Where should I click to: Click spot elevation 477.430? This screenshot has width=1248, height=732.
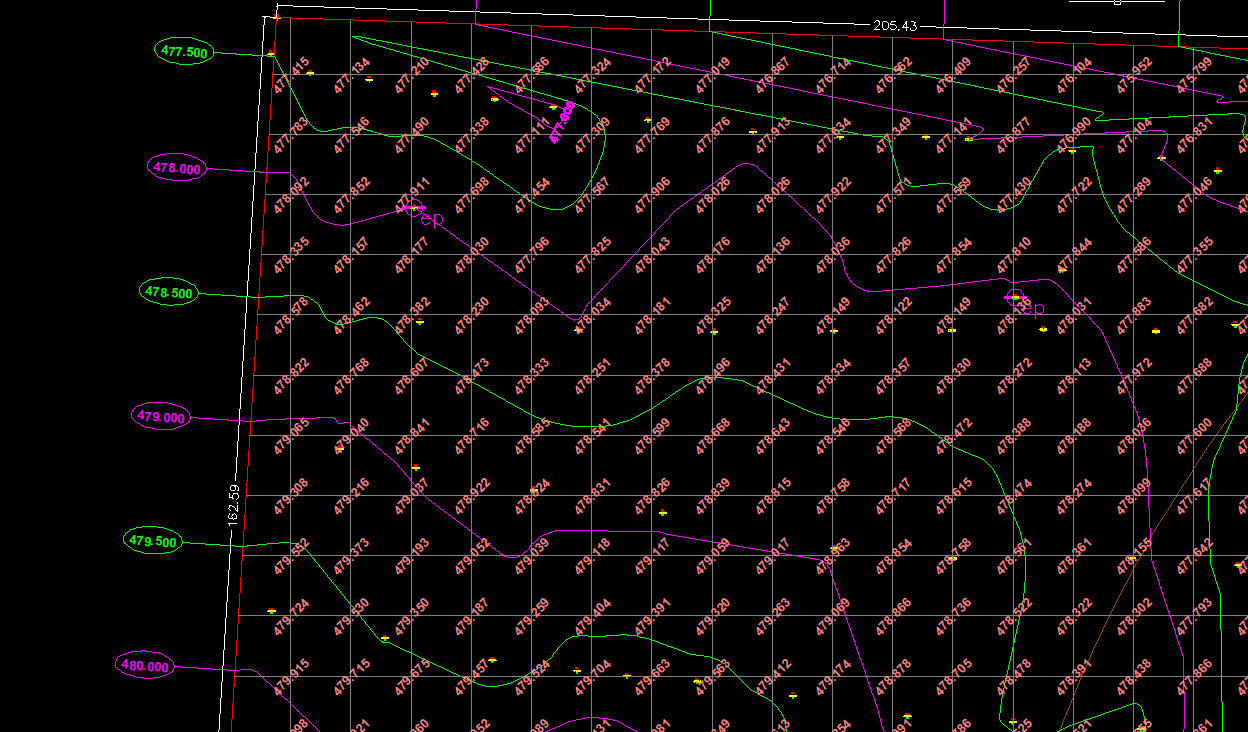pyautogui.click(x=1014, y=196)
